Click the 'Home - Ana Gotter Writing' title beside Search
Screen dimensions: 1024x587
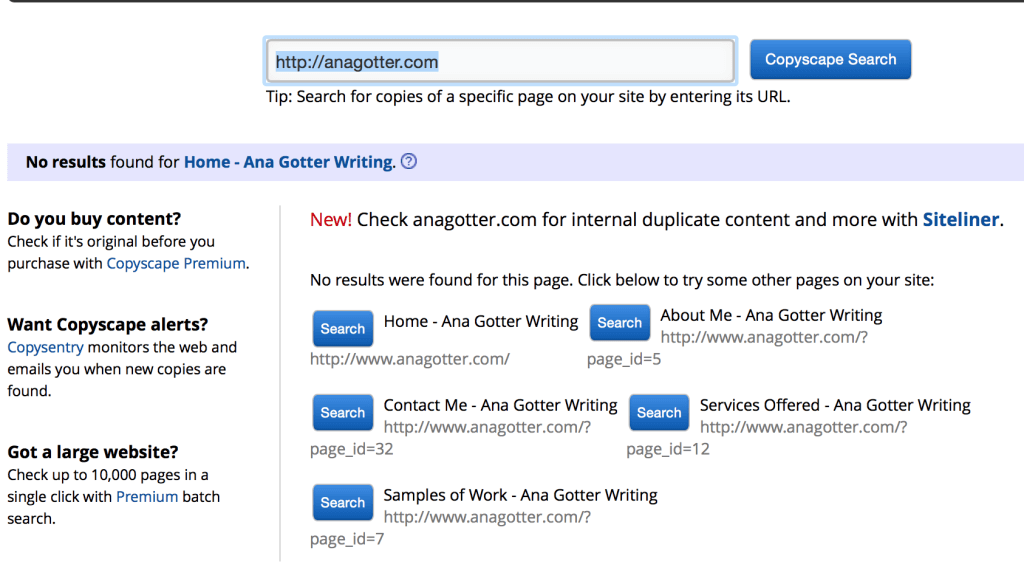point(481,321)
